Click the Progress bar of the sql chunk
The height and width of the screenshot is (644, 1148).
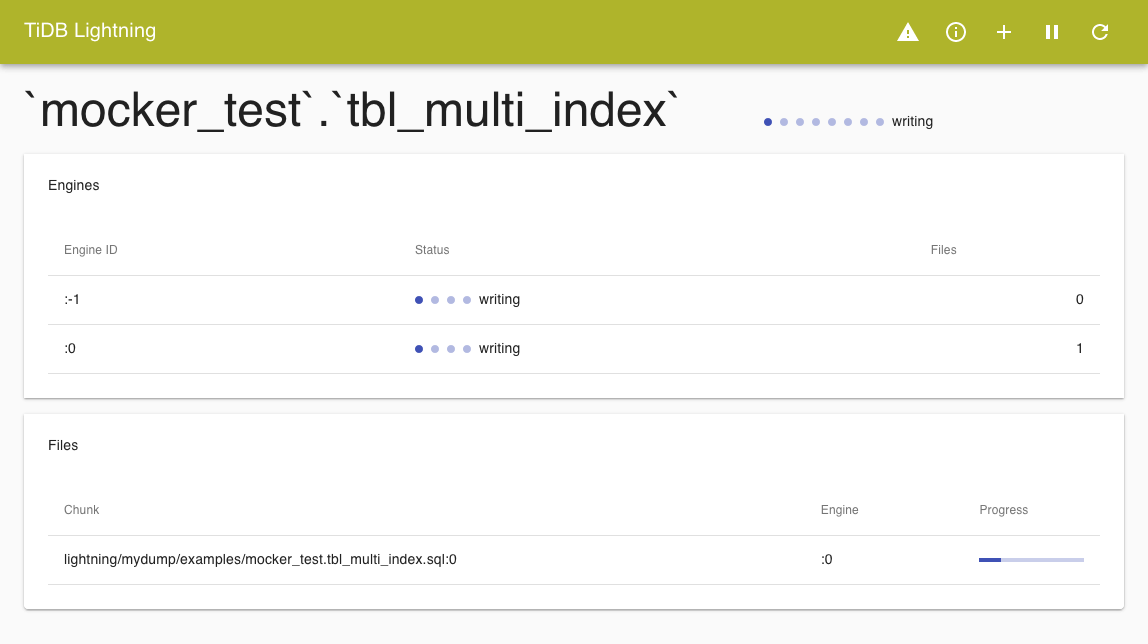pos(1031,560)
